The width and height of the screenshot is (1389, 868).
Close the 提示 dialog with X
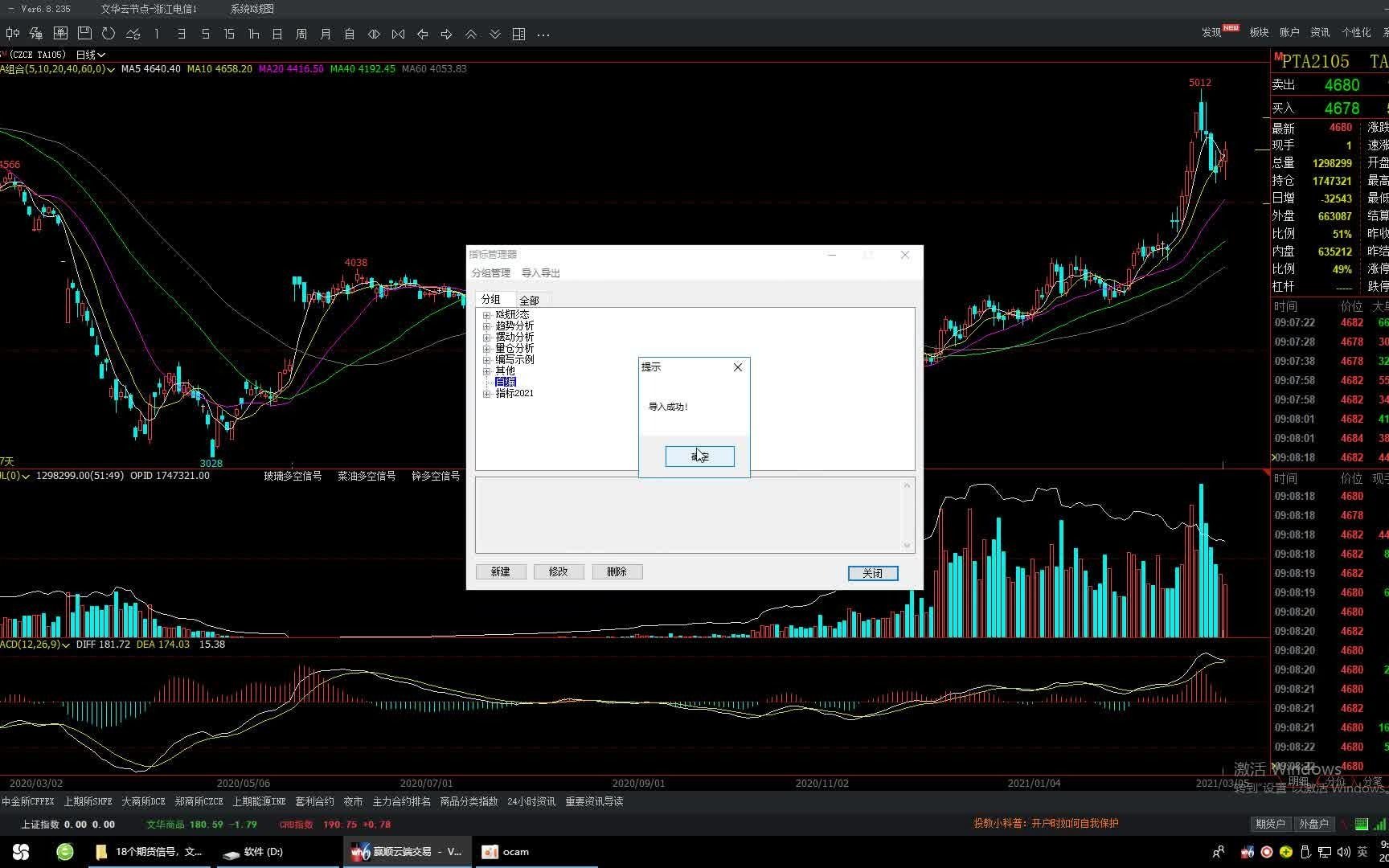(x=738, y=367)
